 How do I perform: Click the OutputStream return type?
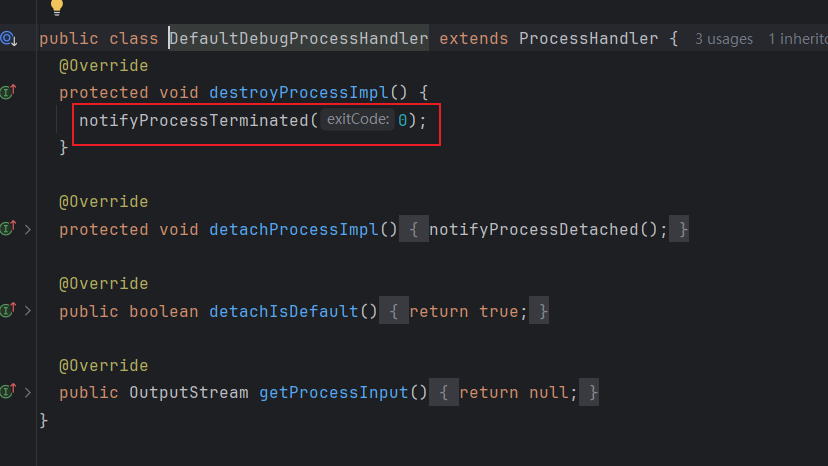(189, 393)
